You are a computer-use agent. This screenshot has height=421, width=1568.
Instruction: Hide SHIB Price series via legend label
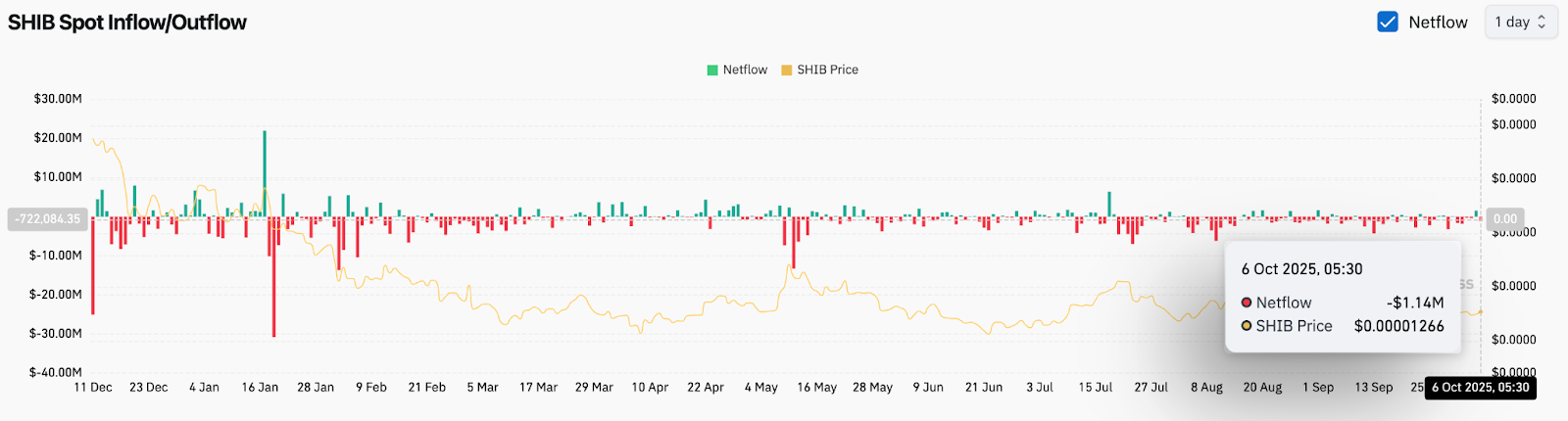point(827,70)
